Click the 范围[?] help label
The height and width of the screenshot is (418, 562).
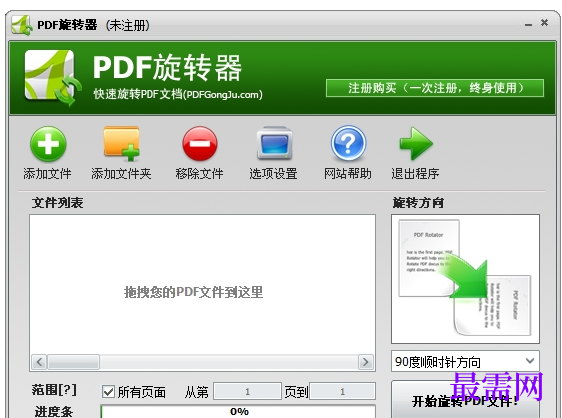pyautogui.click(x=54, y=390)
